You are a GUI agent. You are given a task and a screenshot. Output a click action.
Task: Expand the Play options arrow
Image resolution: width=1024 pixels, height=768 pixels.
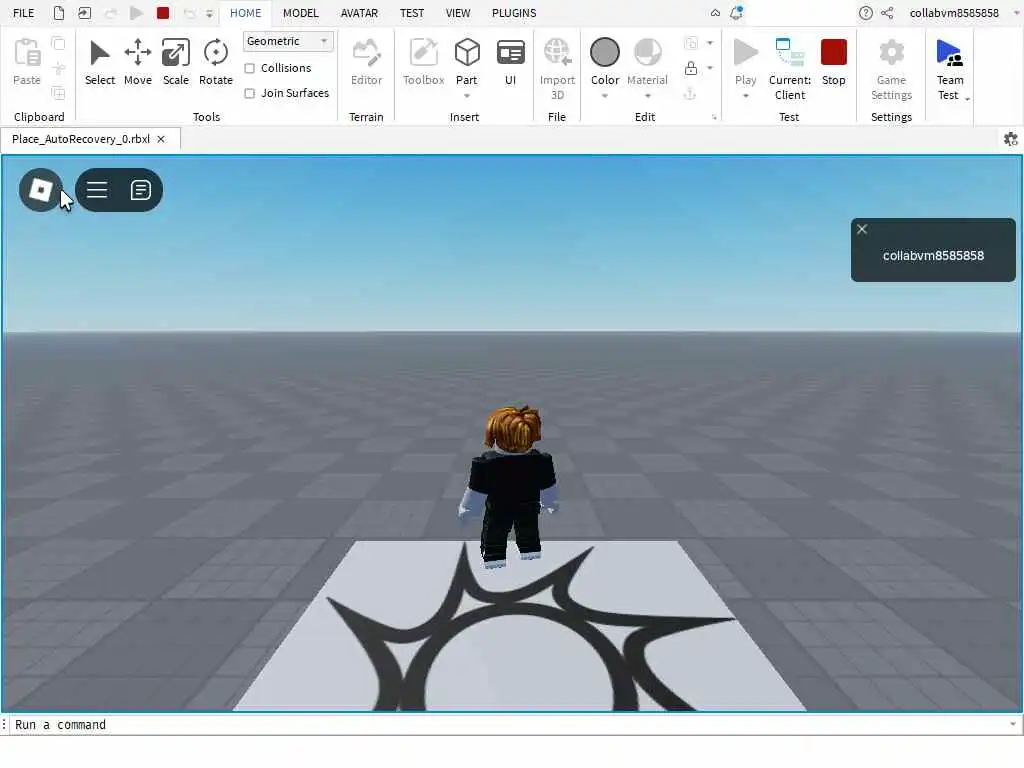(x=746, y=96)
